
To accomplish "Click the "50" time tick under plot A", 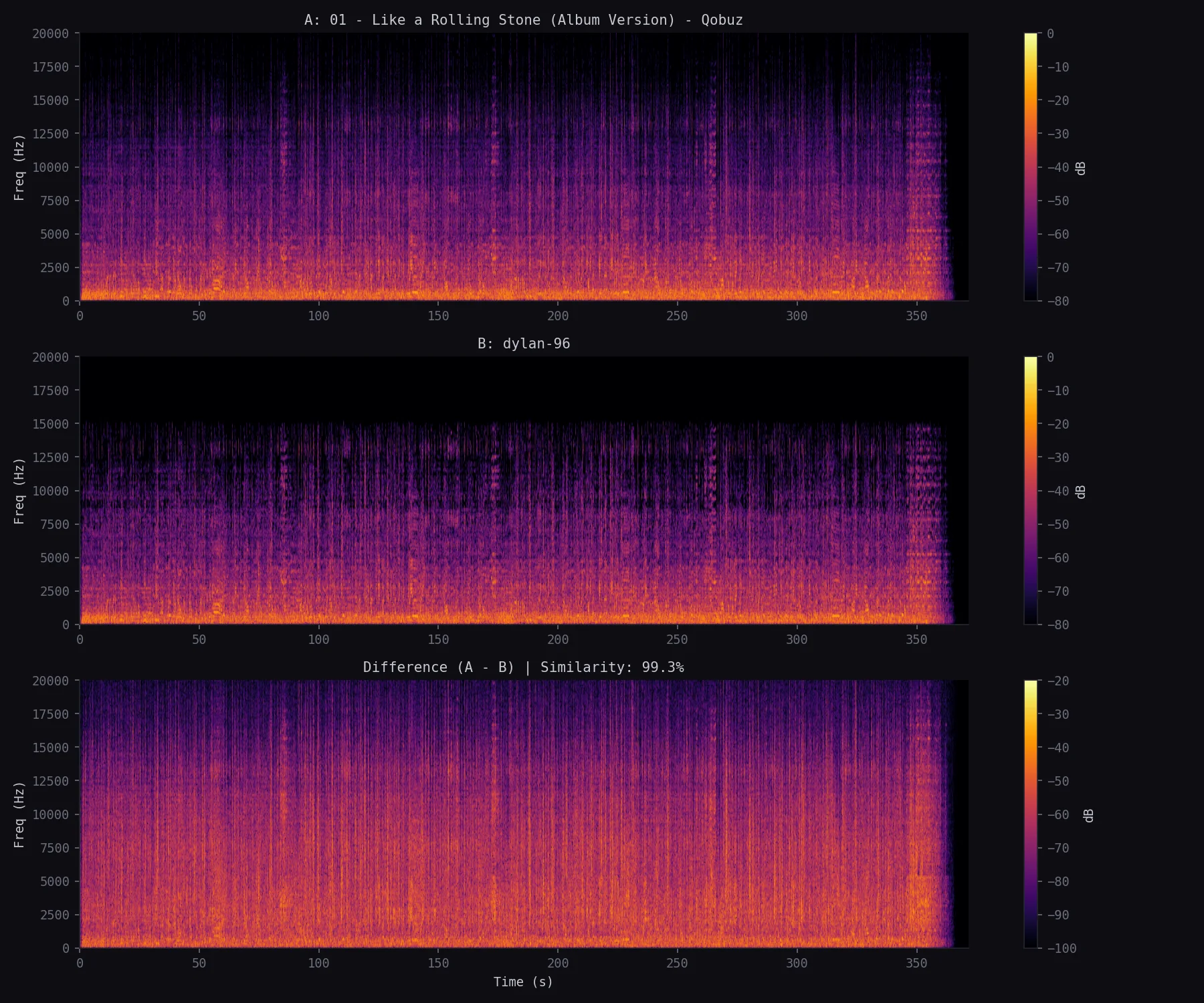I will pyautogui.click(x=199, y=316).
